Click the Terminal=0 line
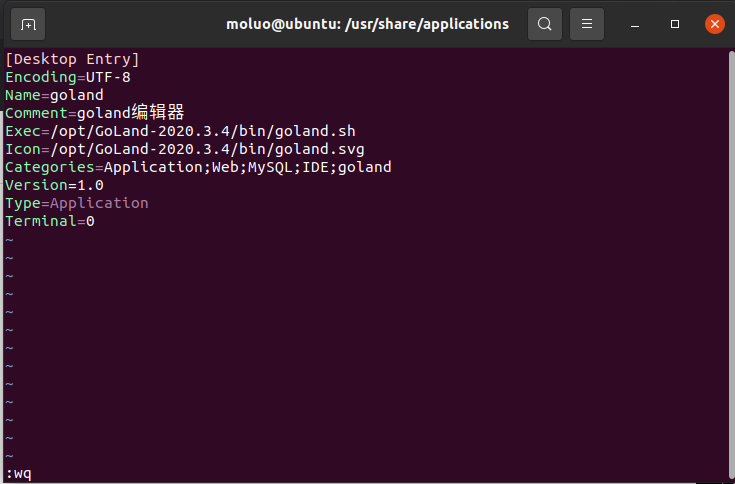Viewport: 735px width, 484px height. pos(50,221)
